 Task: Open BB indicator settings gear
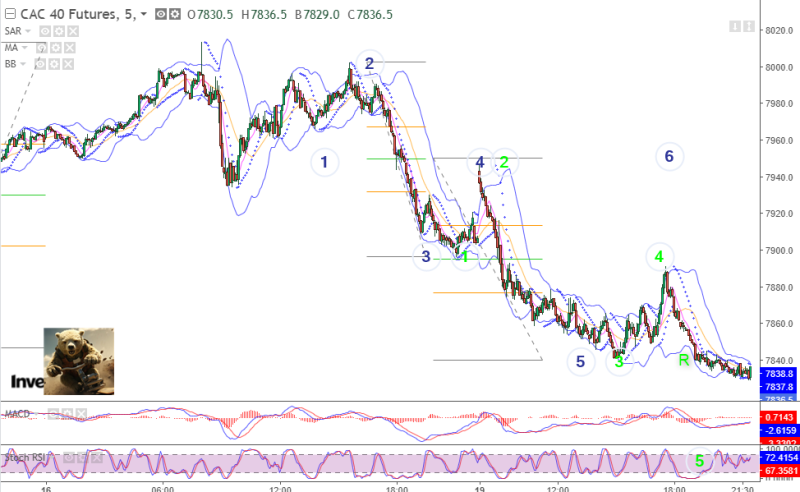pos(54,64)
